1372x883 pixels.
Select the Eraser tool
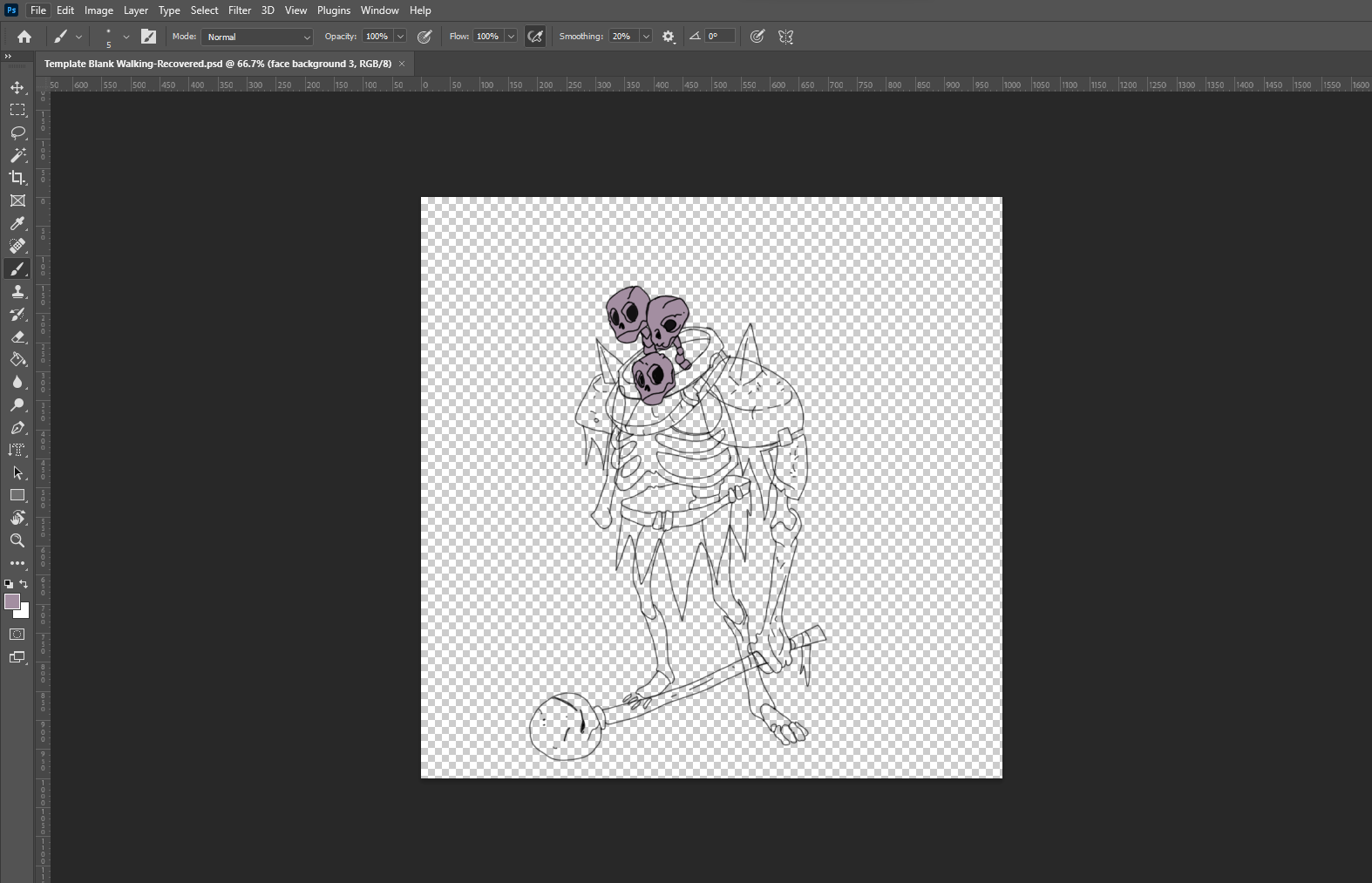(17, 336)
